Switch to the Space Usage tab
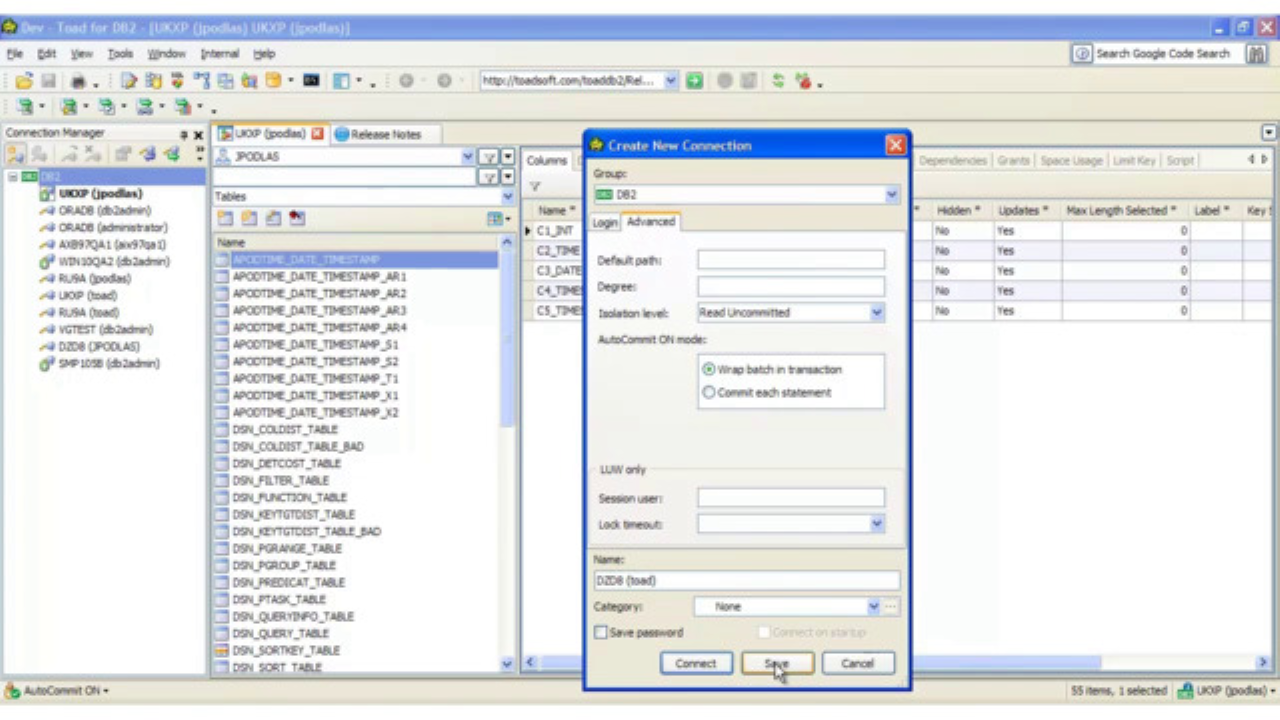This screenshot has width=1280, height=720. pos(1071,160)
